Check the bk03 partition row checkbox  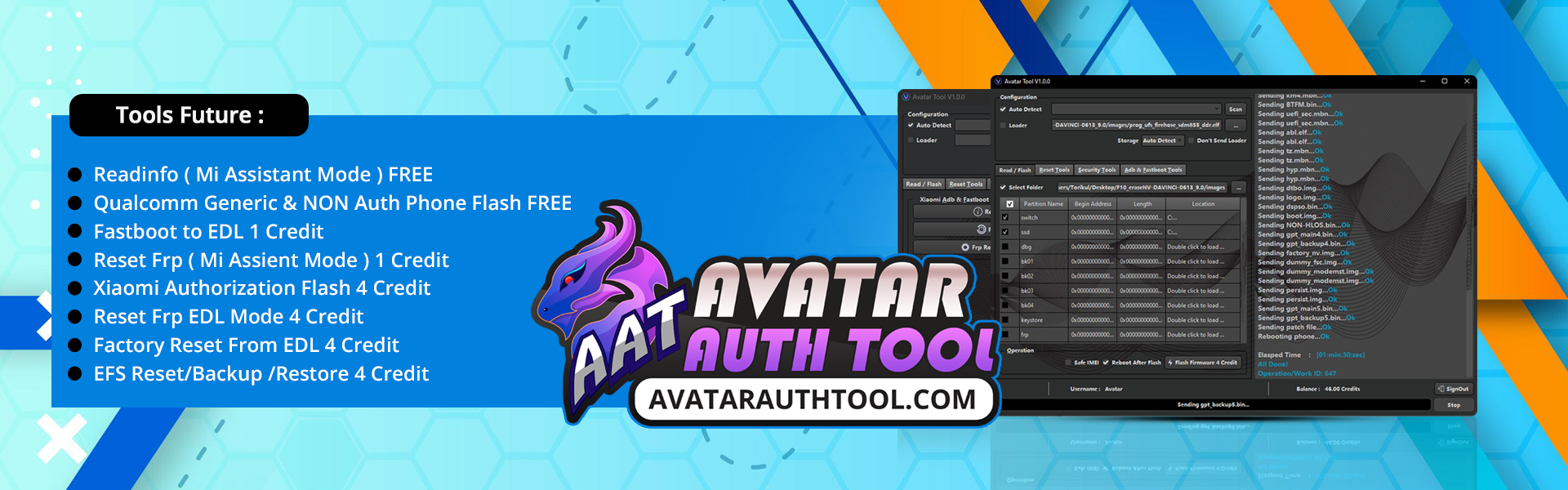coord(1005,291)
